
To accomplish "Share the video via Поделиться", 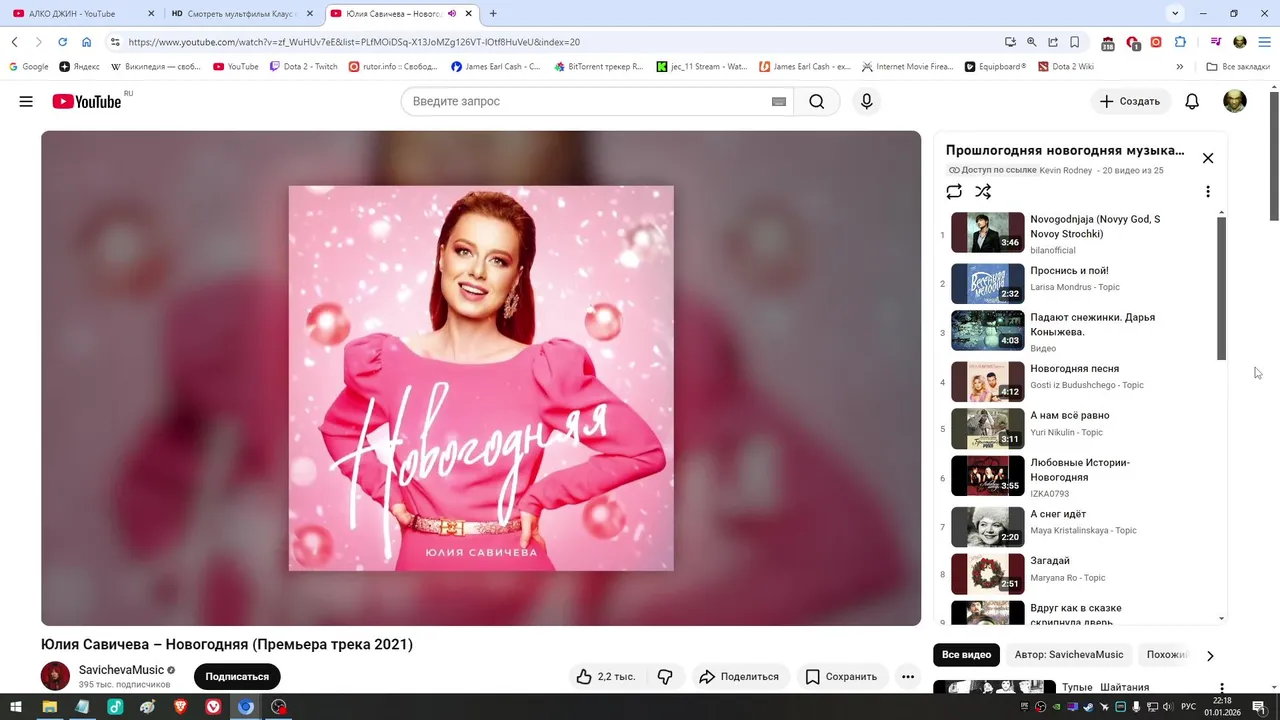I will (739, 677).
